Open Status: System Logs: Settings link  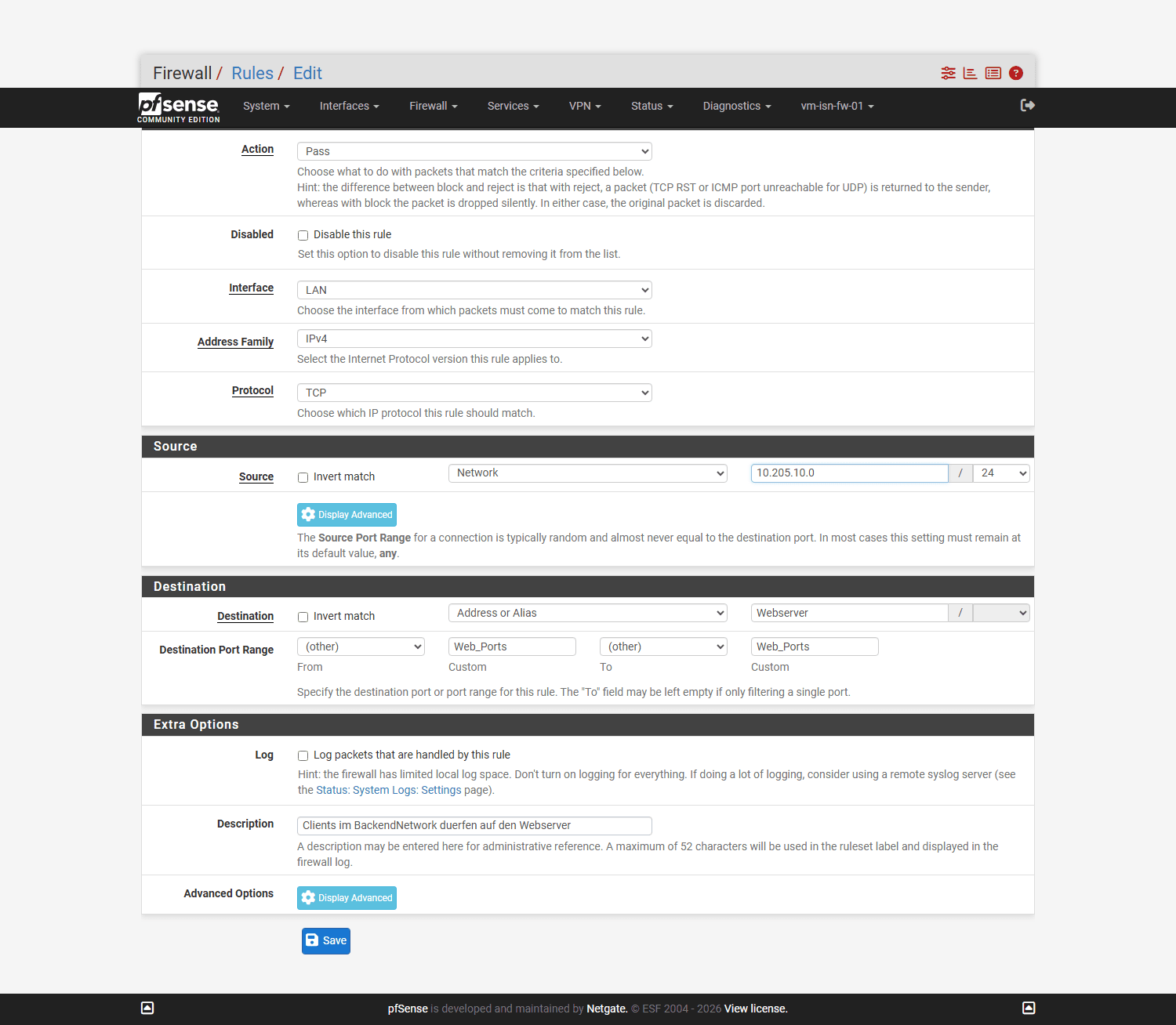click(x=389, y=790)
